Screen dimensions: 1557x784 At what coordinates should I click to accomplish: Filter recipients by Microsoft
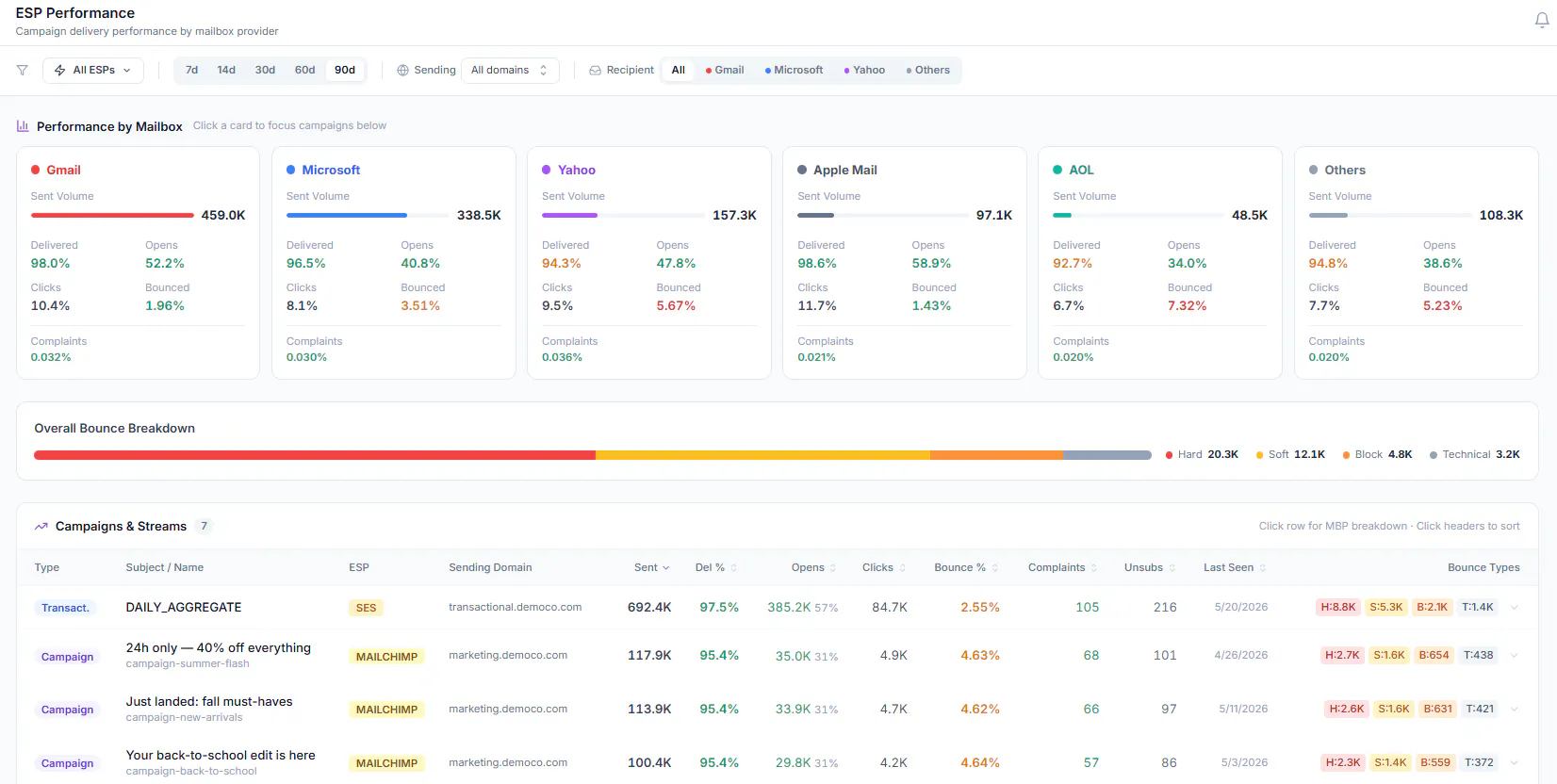point(794,71)
